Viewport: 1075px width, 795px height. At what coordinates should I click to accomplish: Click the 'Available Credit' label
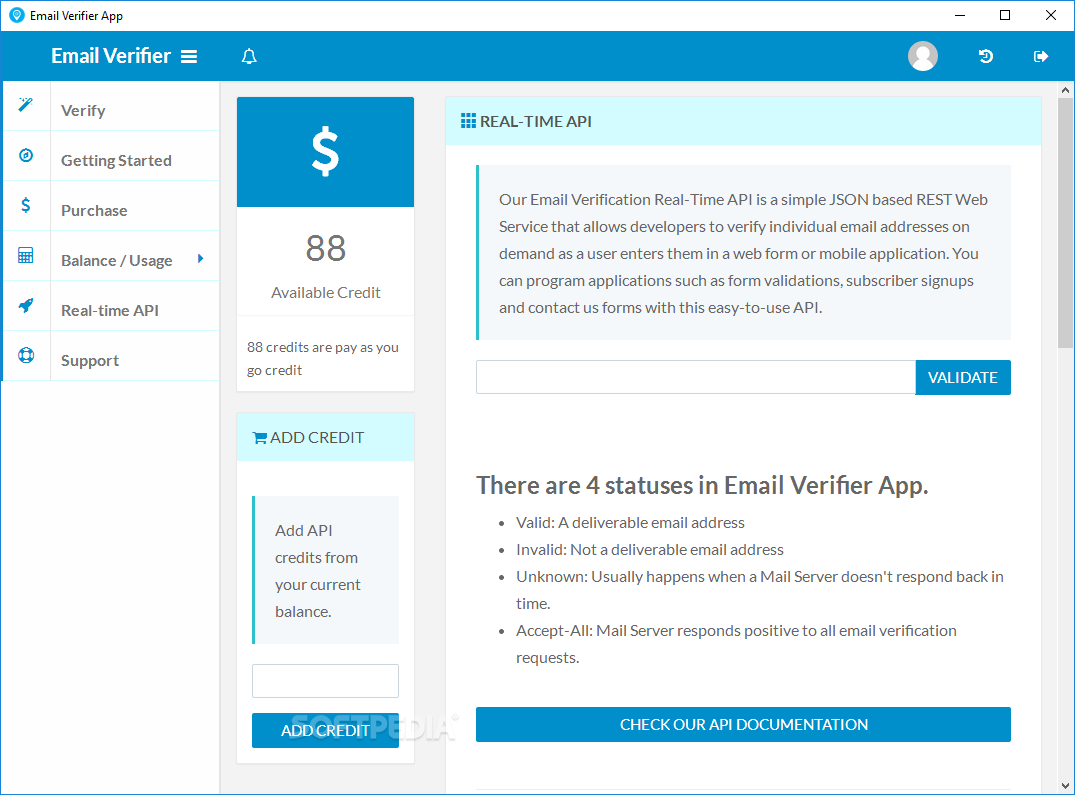pos(326,293)
